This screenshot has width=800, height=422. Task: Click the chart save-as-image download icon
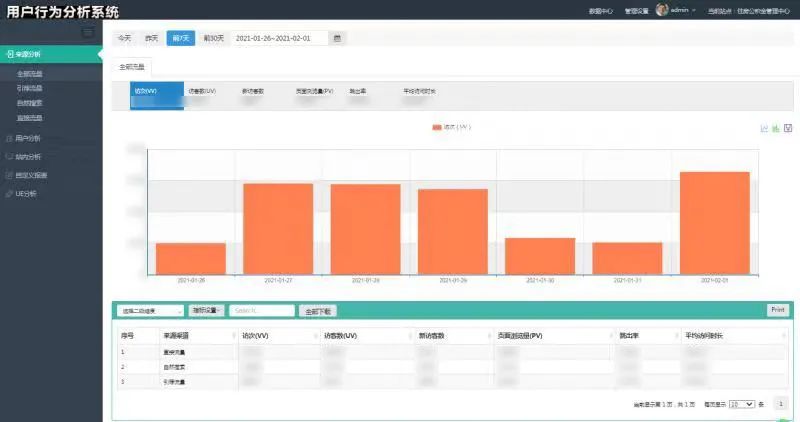(788, 128)
